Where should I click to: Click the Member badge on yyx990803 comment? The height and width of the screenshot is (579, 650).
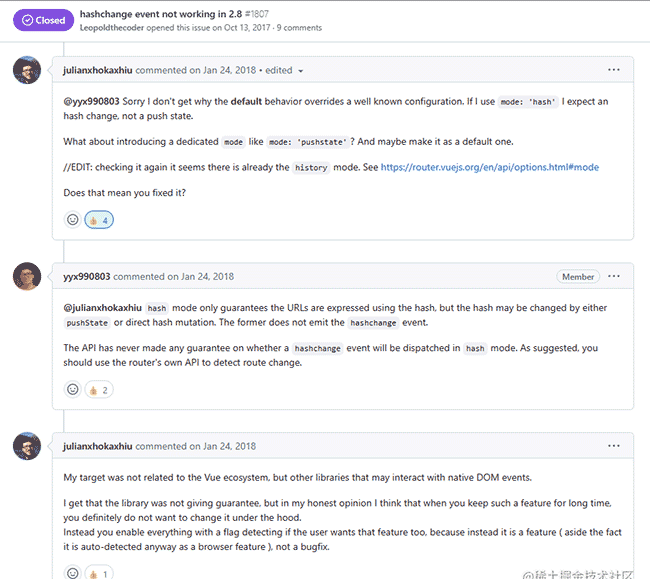point(578,276)
